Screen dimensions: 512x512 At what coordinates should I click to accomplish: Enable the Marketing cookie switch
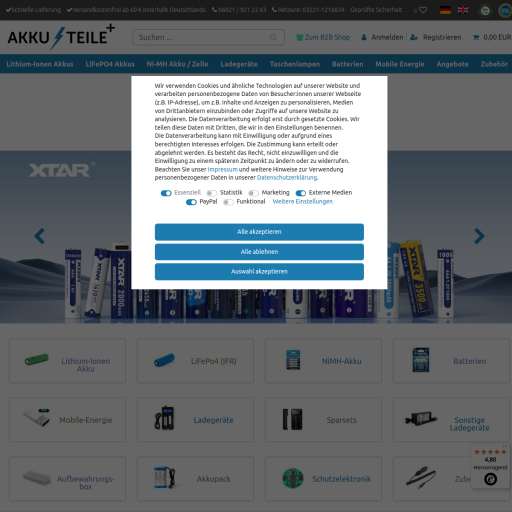click(253, 193)
